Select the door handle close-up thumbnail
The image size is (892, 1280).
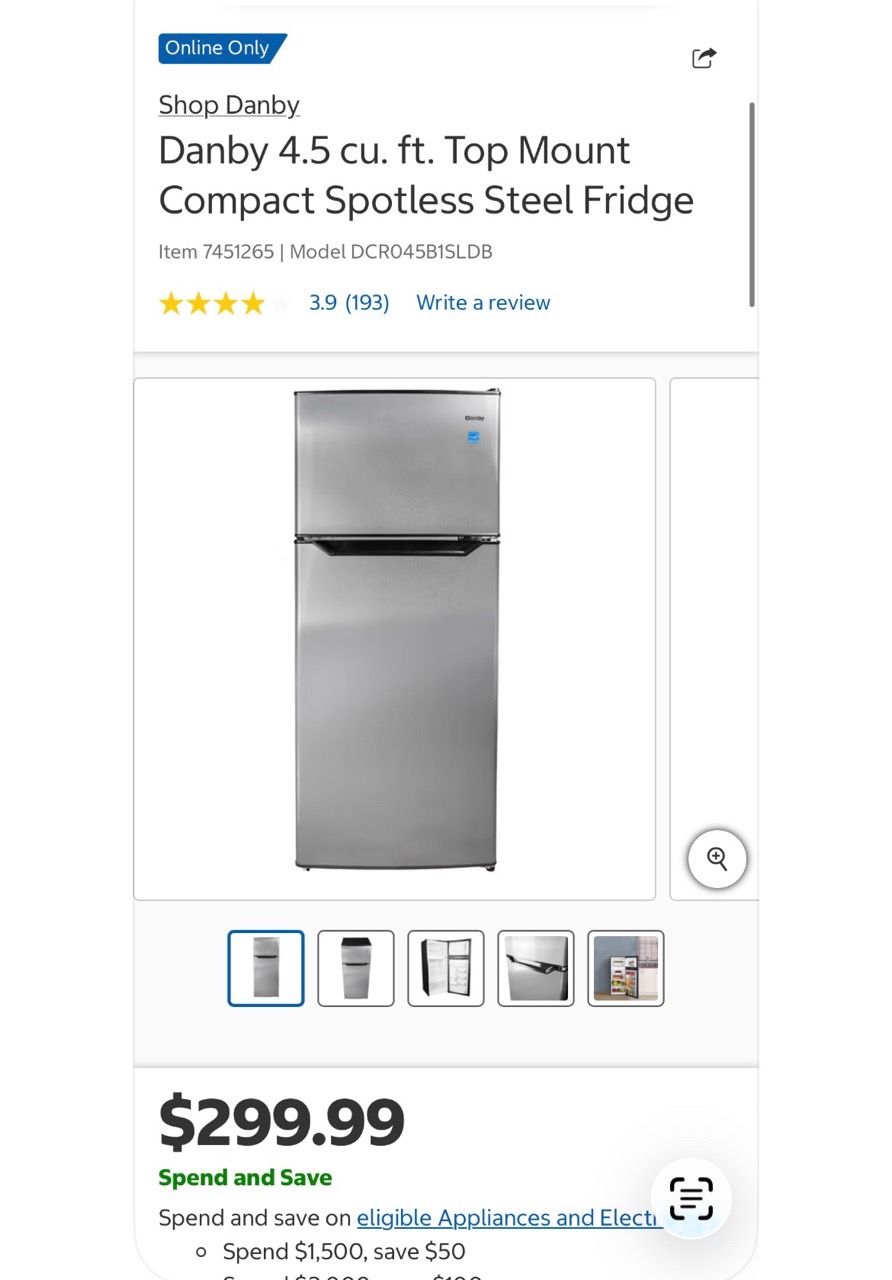click(x=536, y=968)
